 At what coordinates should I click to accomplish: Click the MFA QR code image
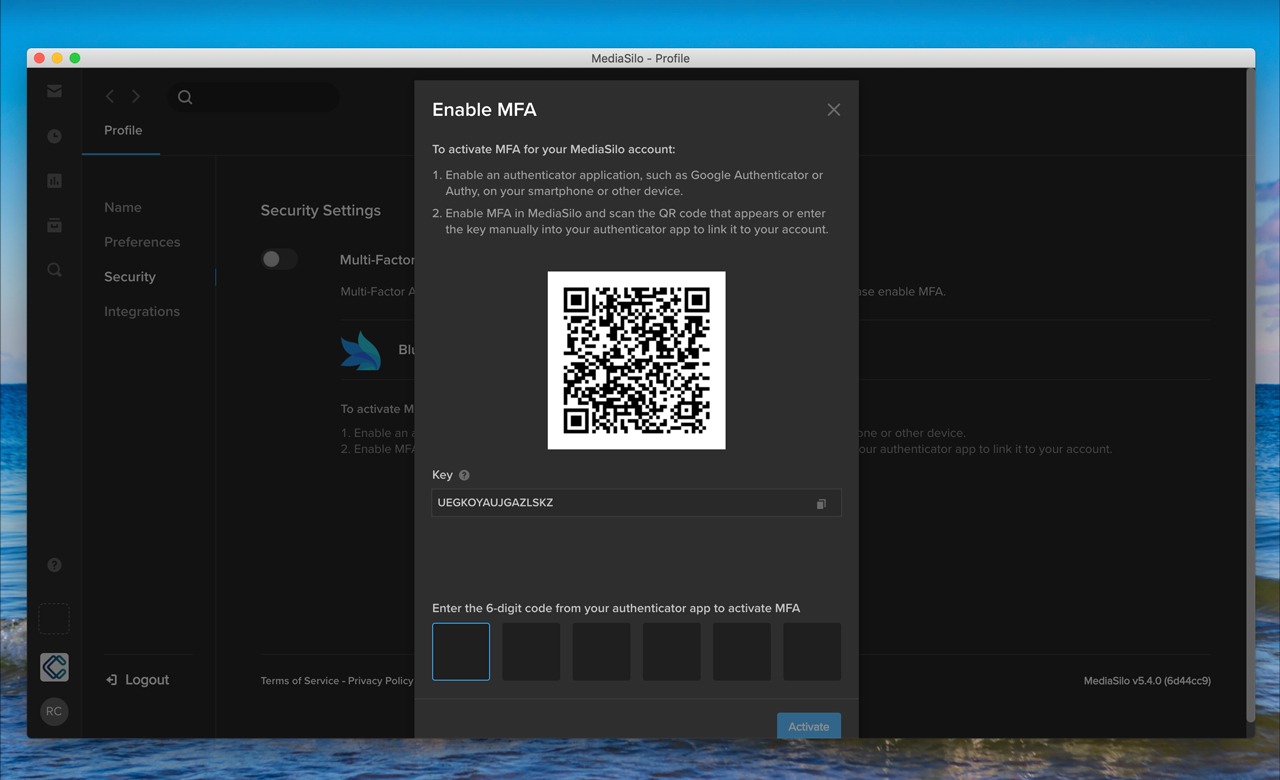(x=636, y=360)
